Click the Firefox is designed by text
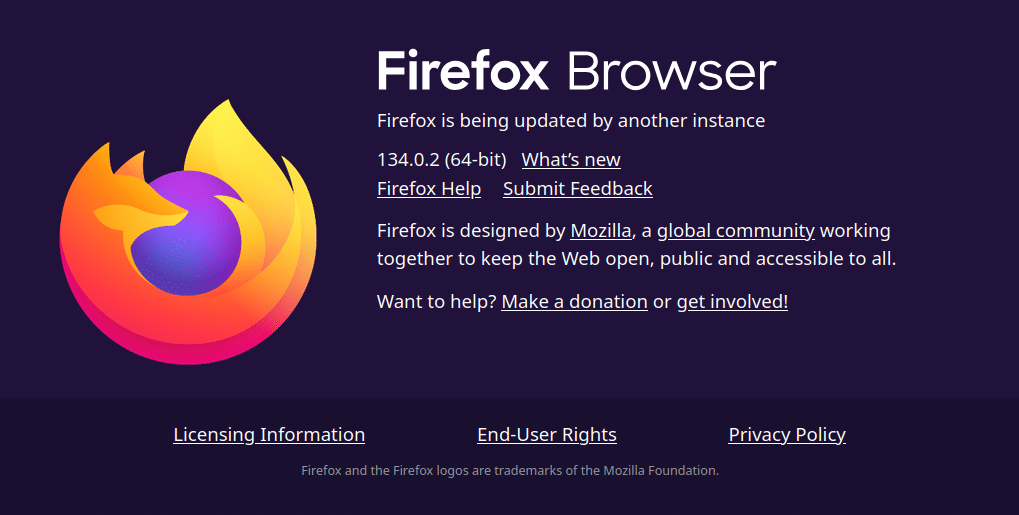Image resolution: width=1019 pixels, height=515 pixels. pos(471,231)
